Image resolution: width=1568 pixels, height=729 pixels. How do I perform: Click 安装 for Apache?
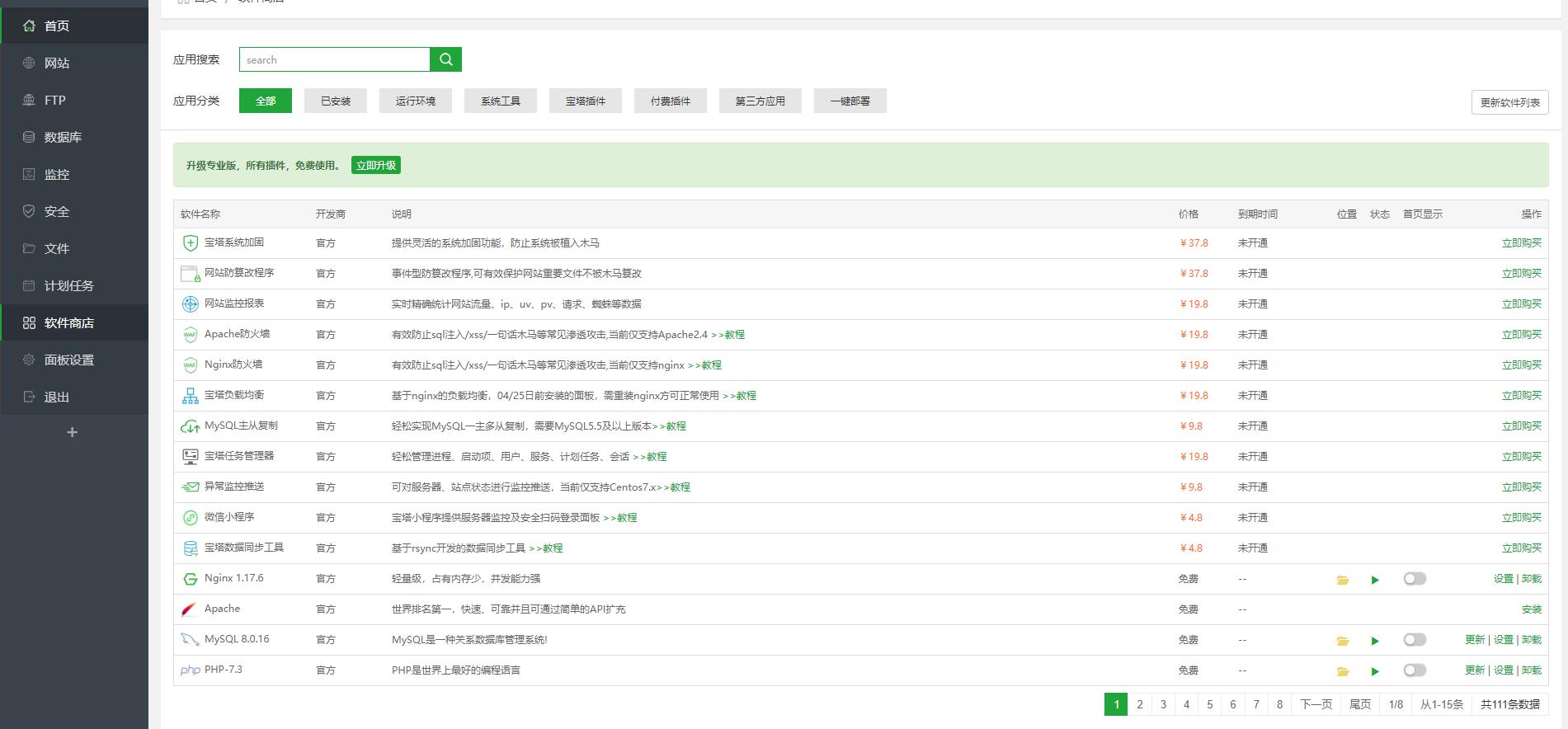pos(1532,609)
